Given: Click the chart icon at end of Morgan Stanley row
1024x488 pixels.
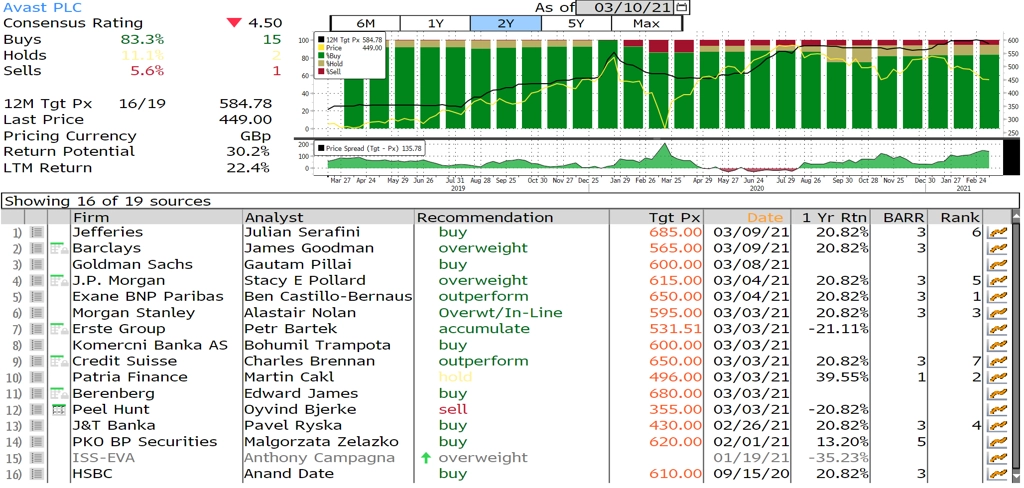Looking at the screenshot, I should 997,312.
